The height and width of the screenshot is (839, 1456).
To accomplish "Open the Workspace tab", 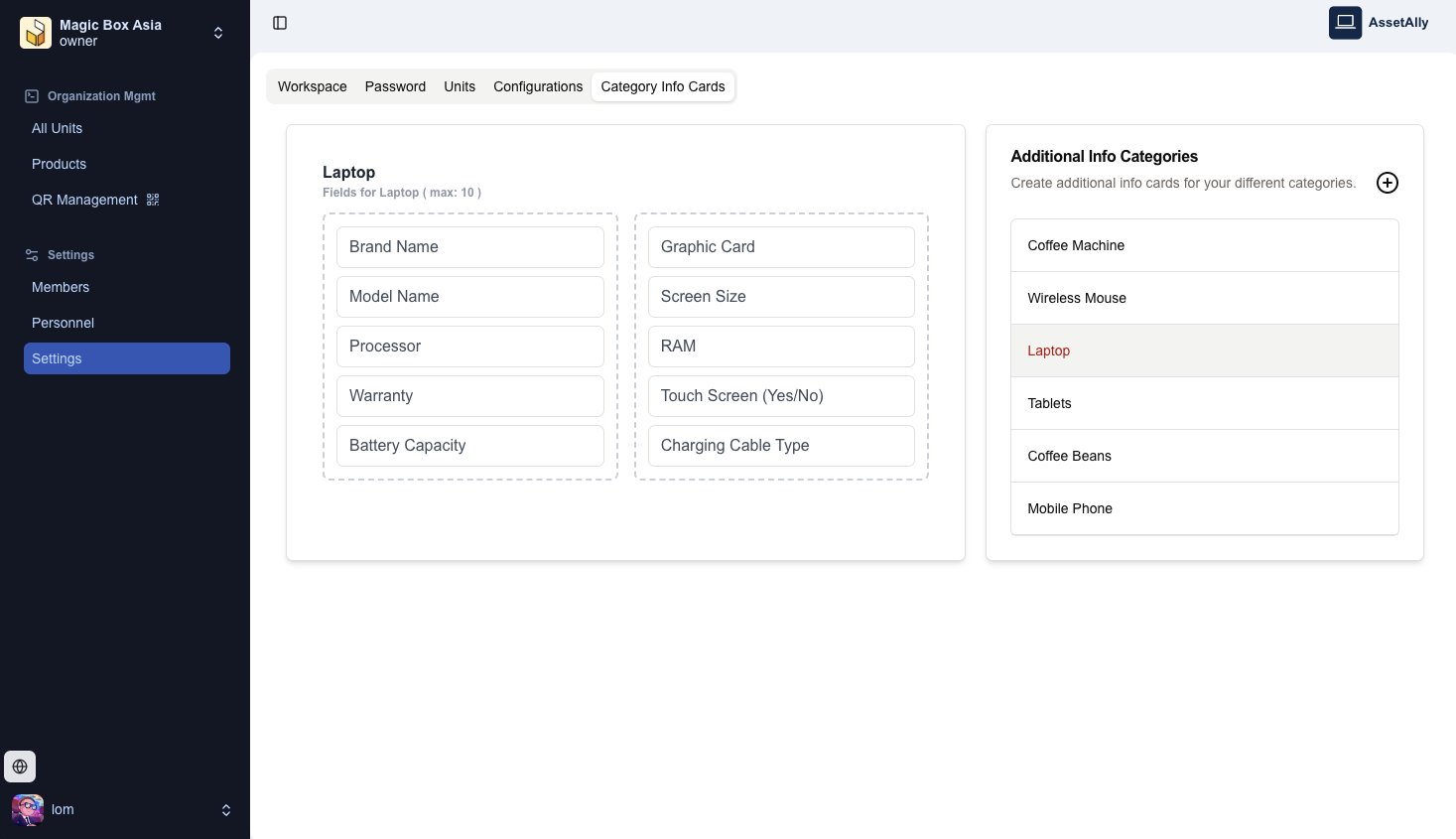I will [x=312, y=86].
